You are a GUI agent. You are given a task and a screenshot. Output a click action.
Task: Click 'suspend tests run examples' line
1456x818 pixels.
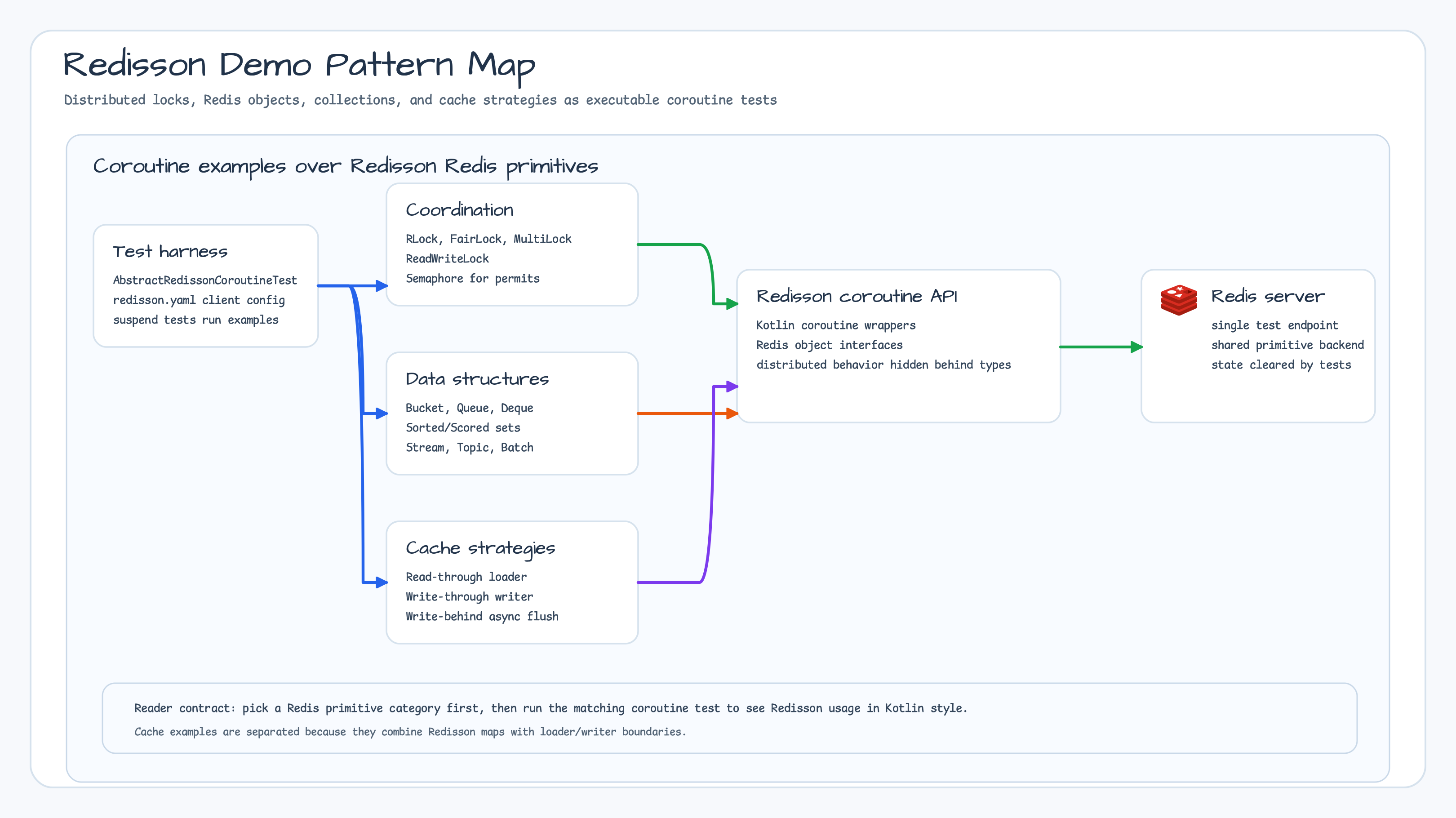click(195, 320)
